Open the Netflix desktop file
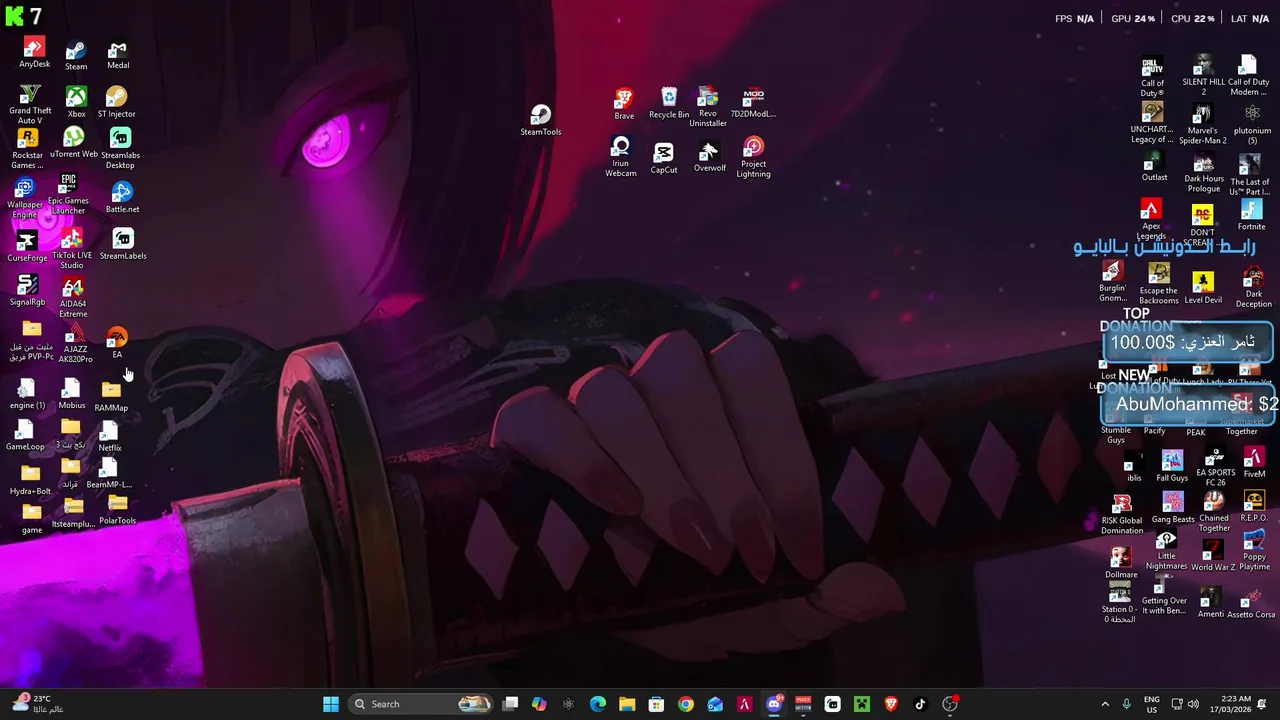This screenshot has height=720, width=1280. click(x=110, y=437)
